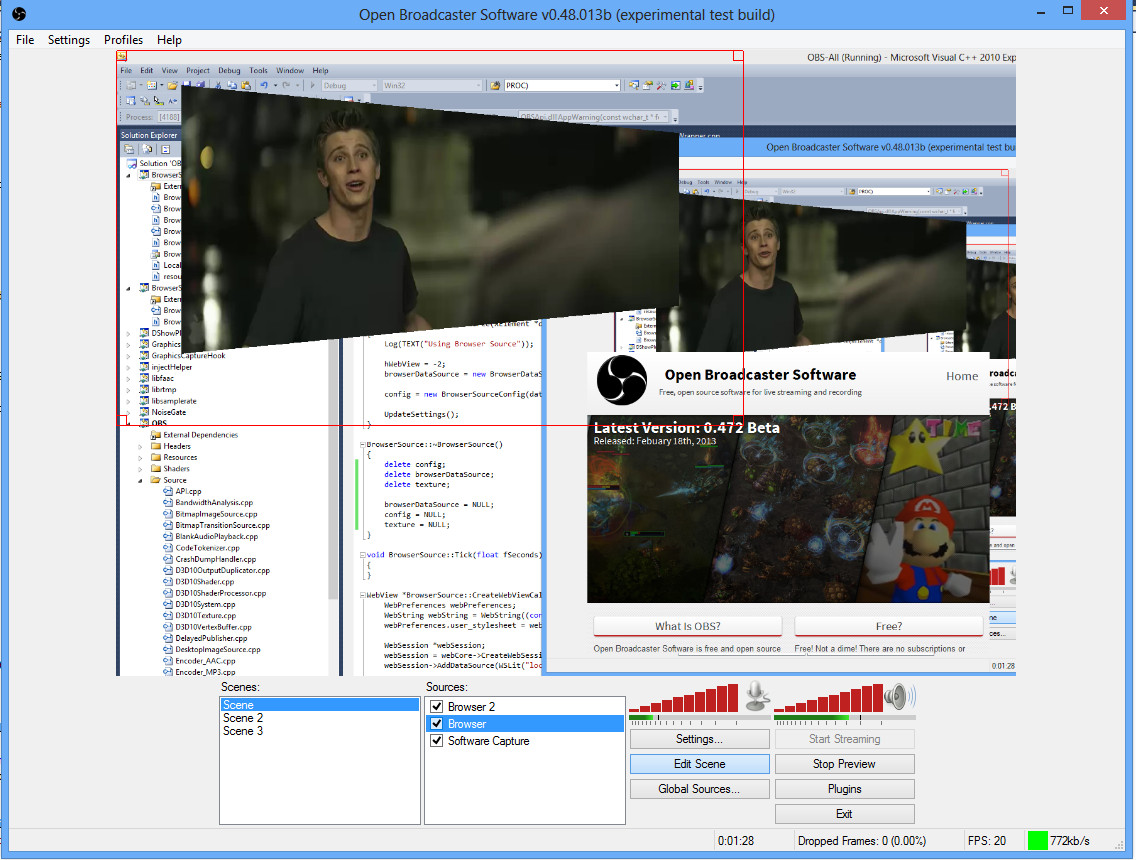Click the Plugins button

[x=844, y=788]
